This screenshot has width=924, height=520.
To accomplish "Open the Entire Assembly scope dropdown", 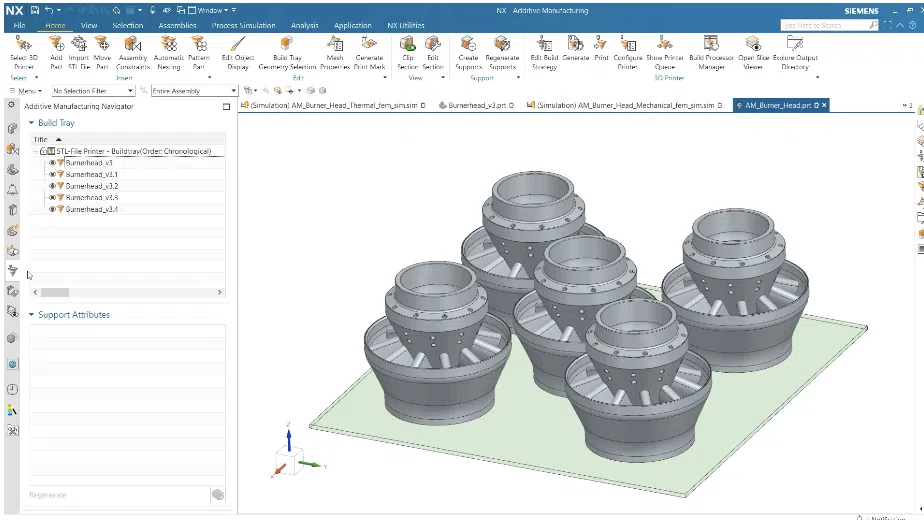I will click(194, 91).
